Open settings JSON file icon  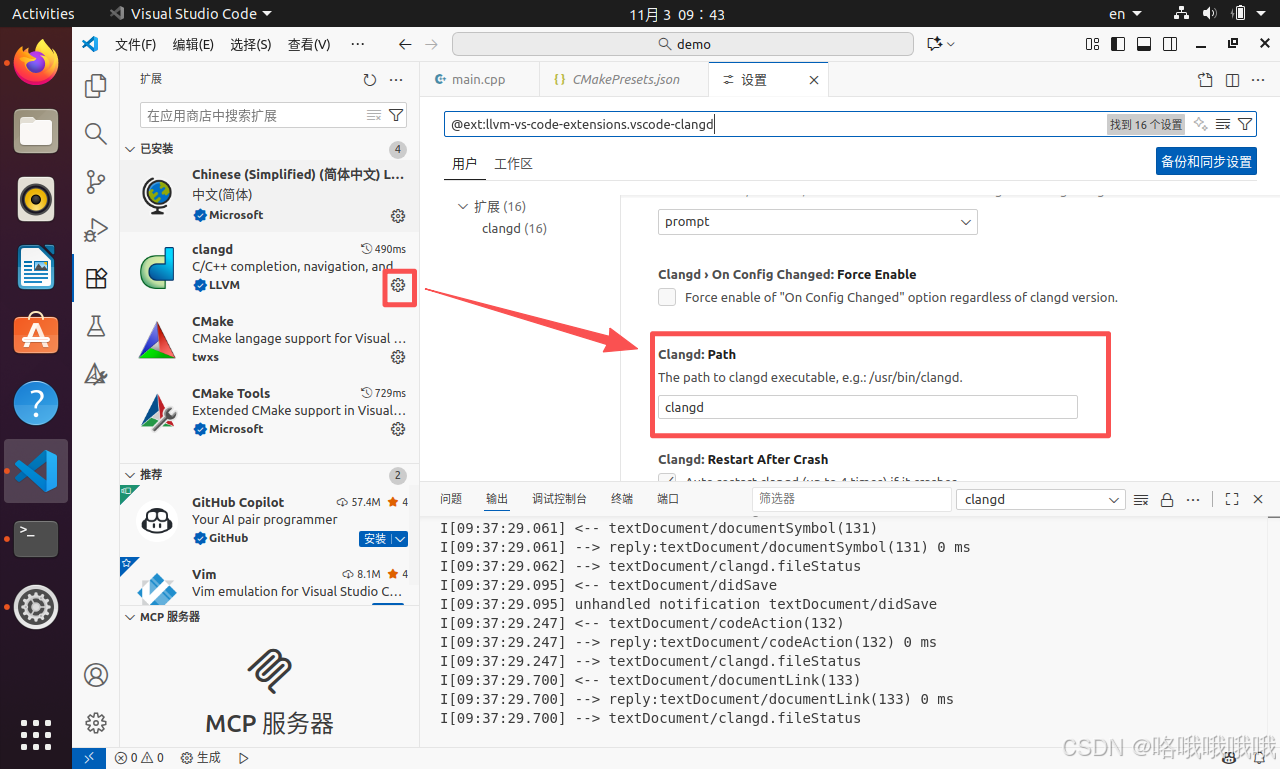(x=1206, y=80)
